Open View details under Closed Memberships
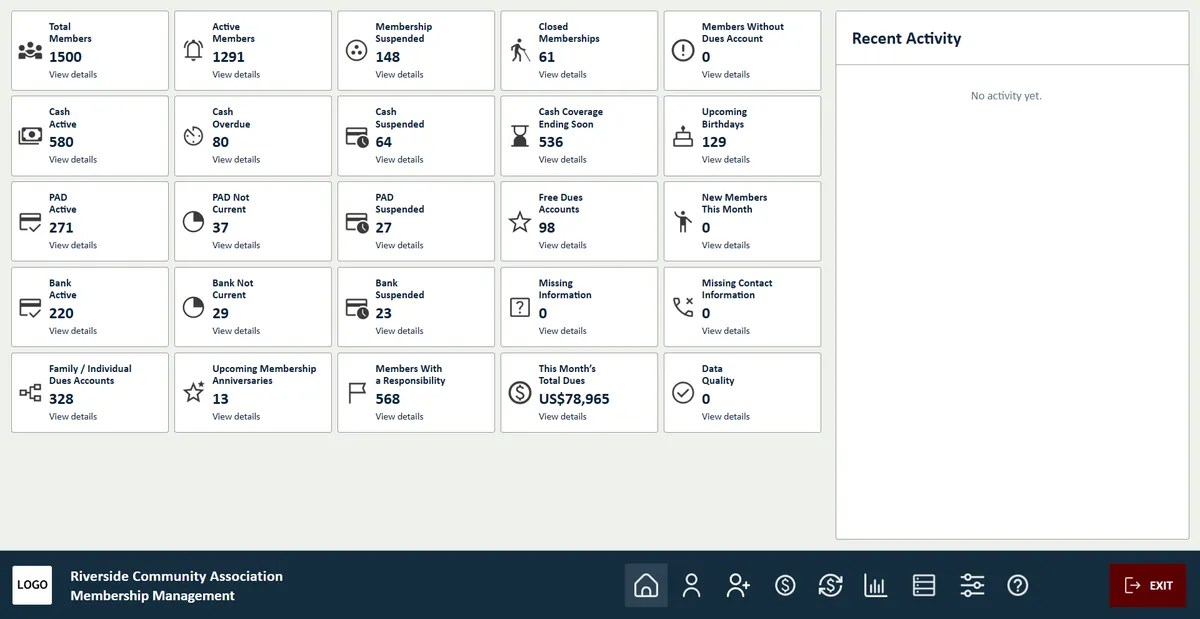The height and width of the screenshot is (619, 1200). click(x=562, y=74)
